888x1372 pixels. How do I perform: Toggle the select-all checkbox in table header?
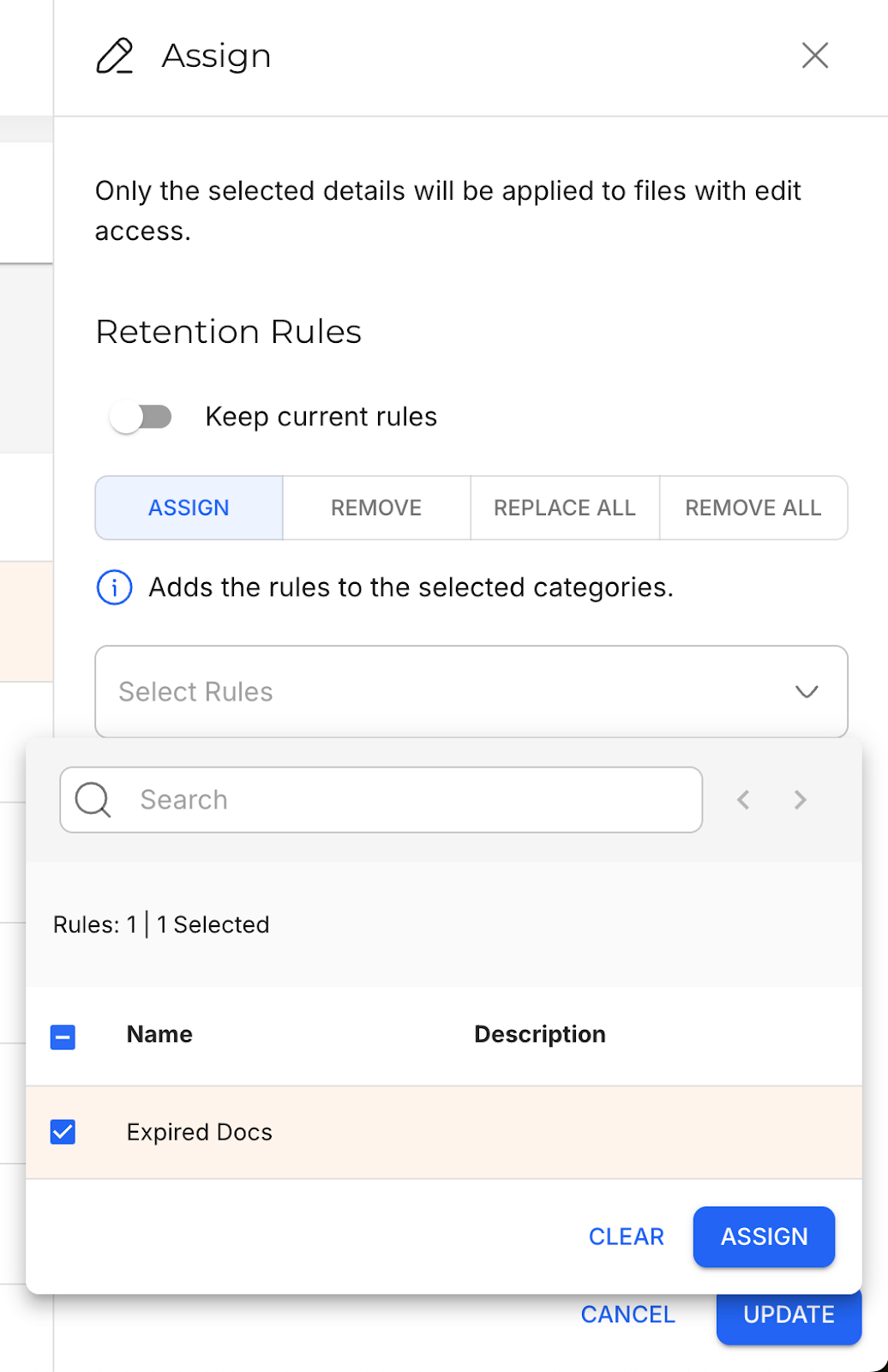coord(63,1037)
